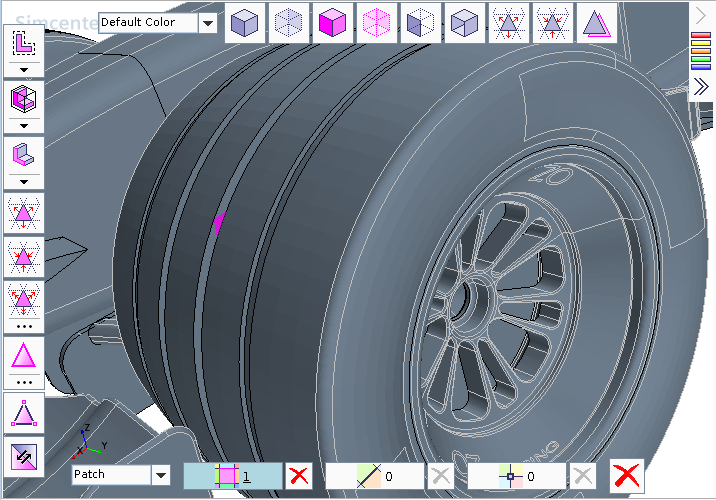Open the Default Color dropdown

click(x=207, y=22)
